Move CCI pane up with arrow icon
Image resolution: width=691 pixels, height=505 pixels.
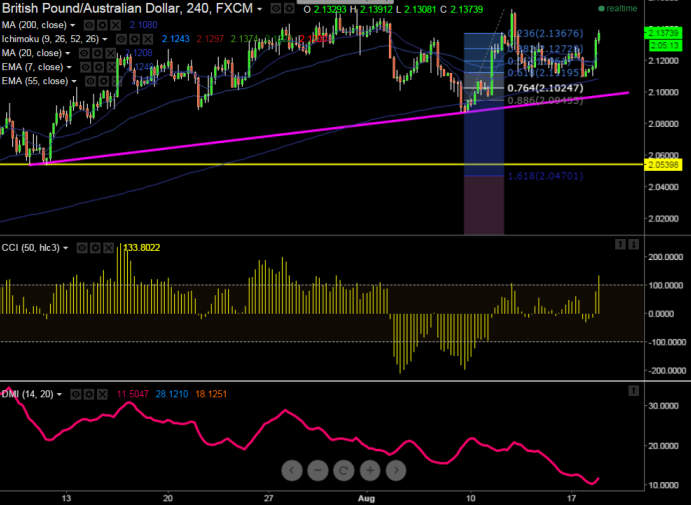[x=620, y=244]
